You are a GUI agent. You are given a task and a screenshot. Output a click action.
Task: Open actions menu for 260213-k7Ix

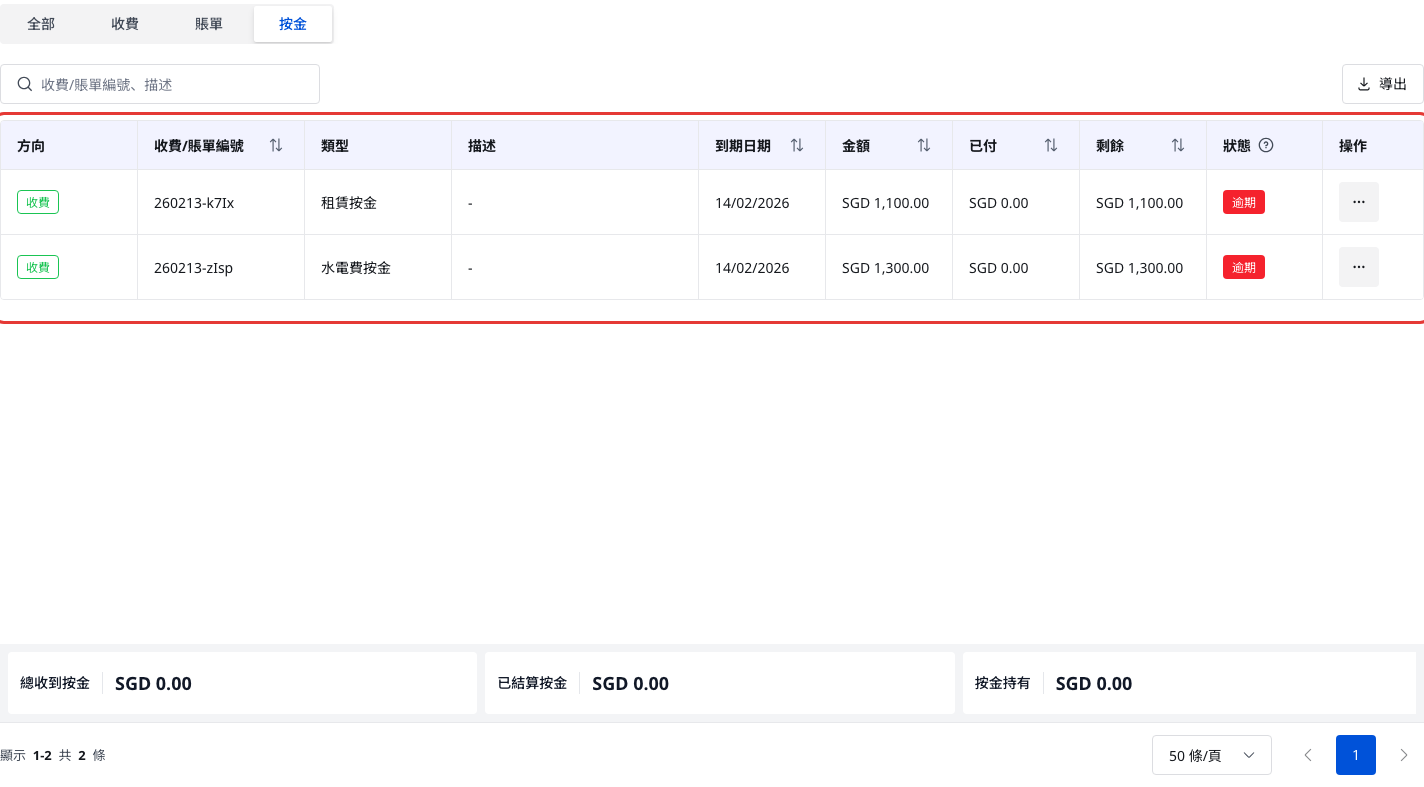pos(1359,202)
